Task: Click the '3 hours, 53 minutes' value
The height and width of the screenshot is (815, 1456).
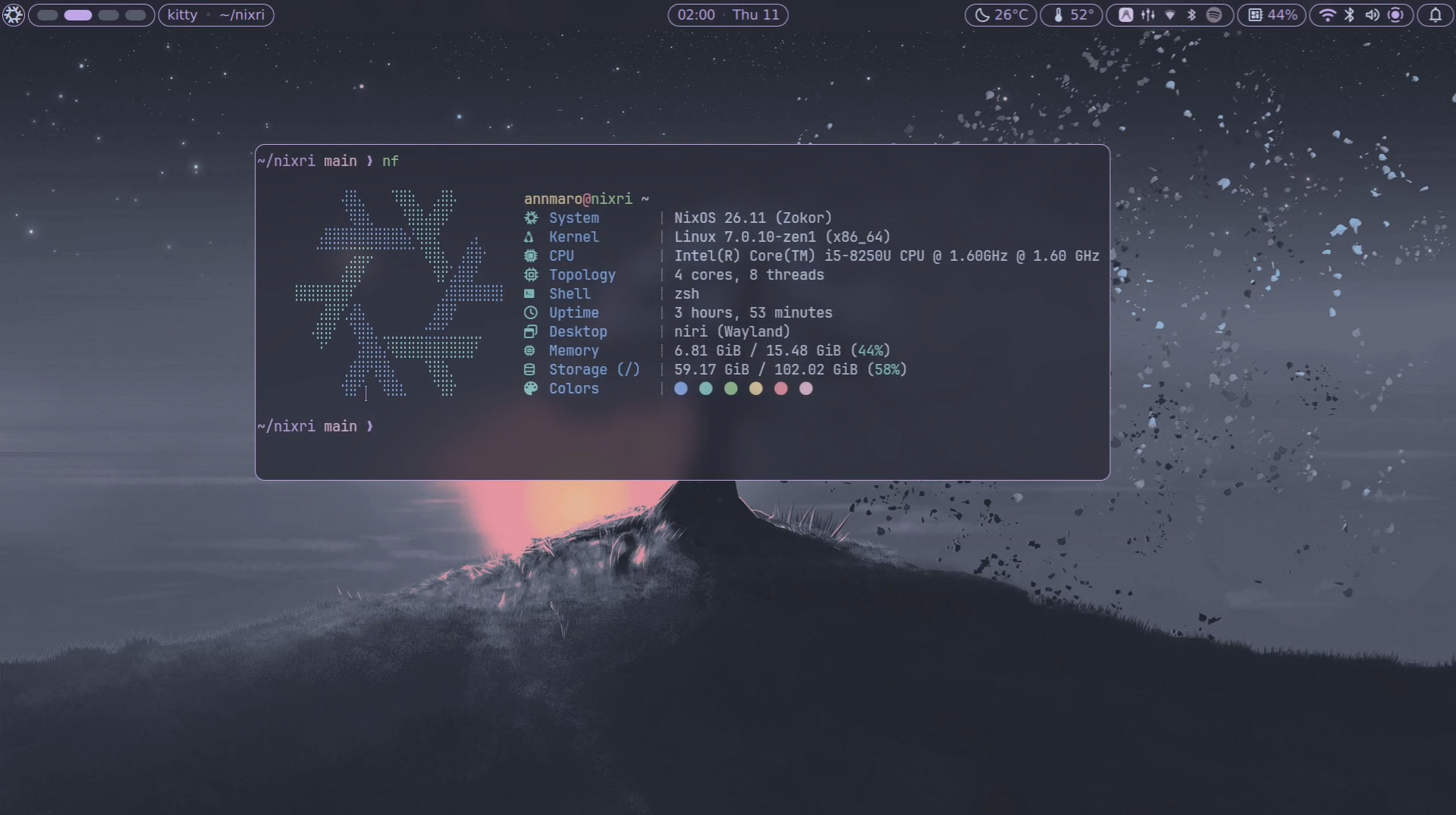Action: click(x=753, y=313)
